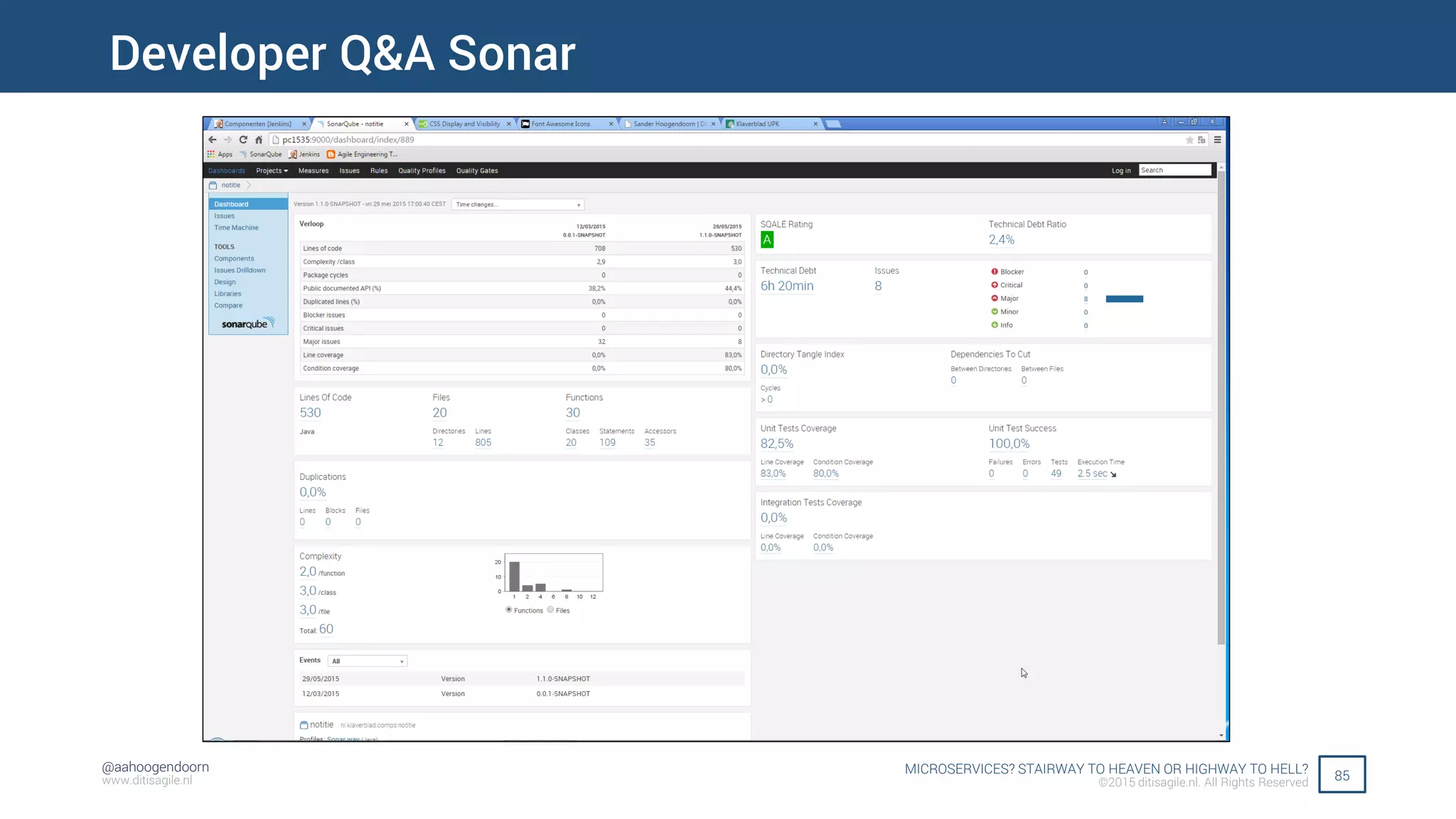Click the blue Major issues bar
Image resolution: width=1456 pixels, height=819 pixels.
(1124, 299)
